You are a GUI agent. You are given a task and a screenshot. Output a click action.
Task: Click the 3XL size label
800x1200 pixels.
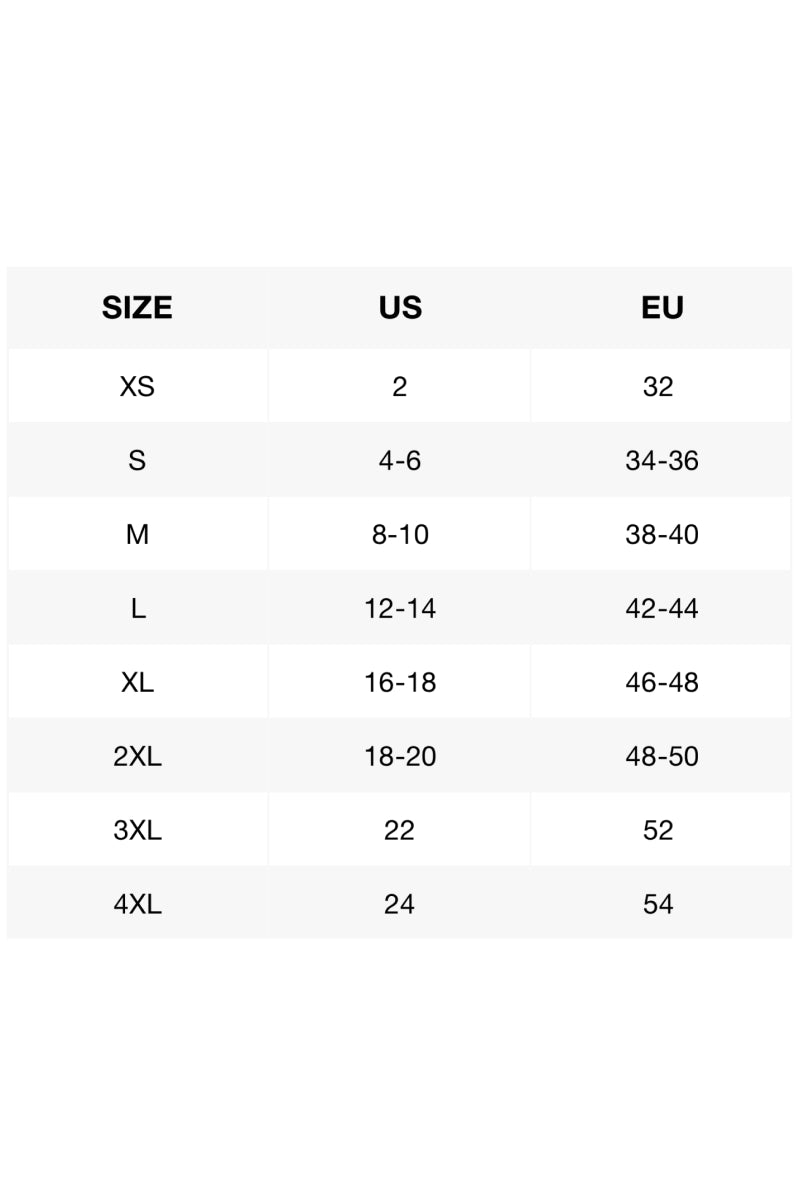(137, 830)
